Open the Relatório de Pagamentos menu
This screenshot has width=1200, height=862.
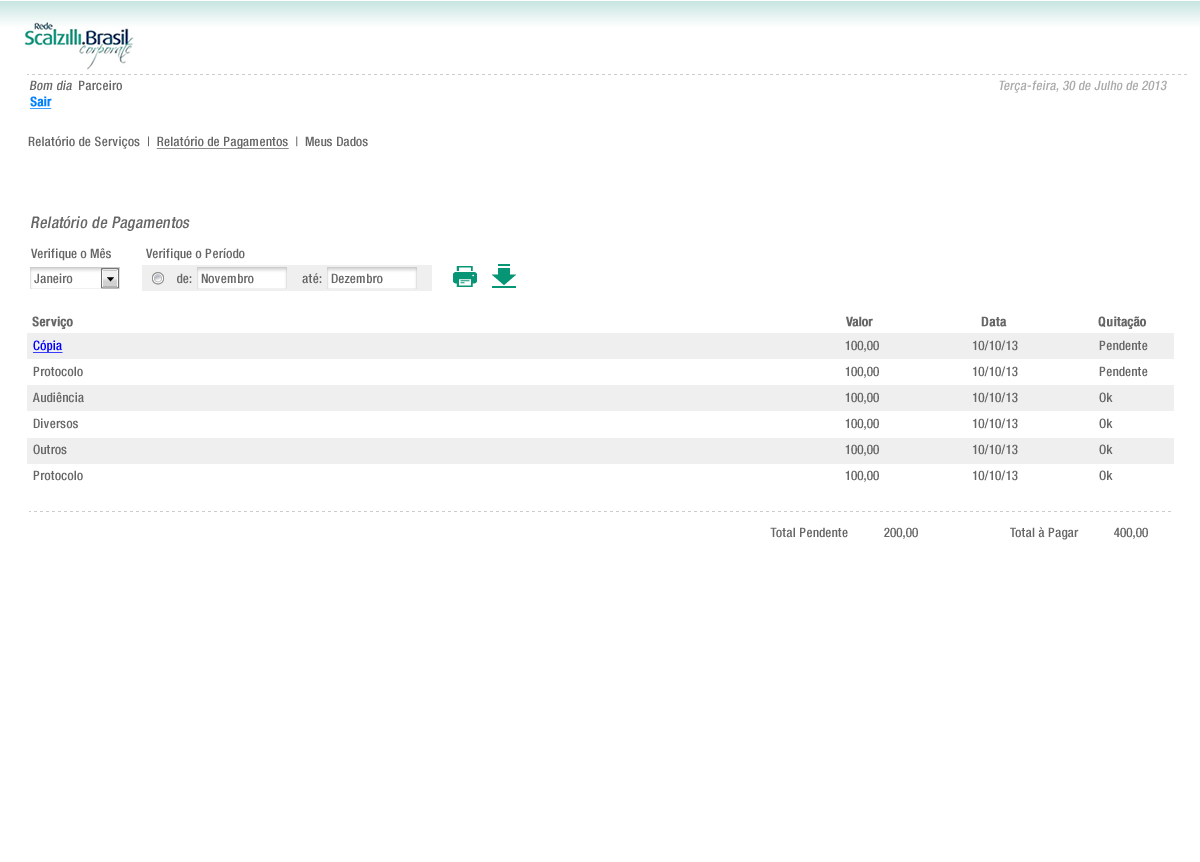[222, 142]
